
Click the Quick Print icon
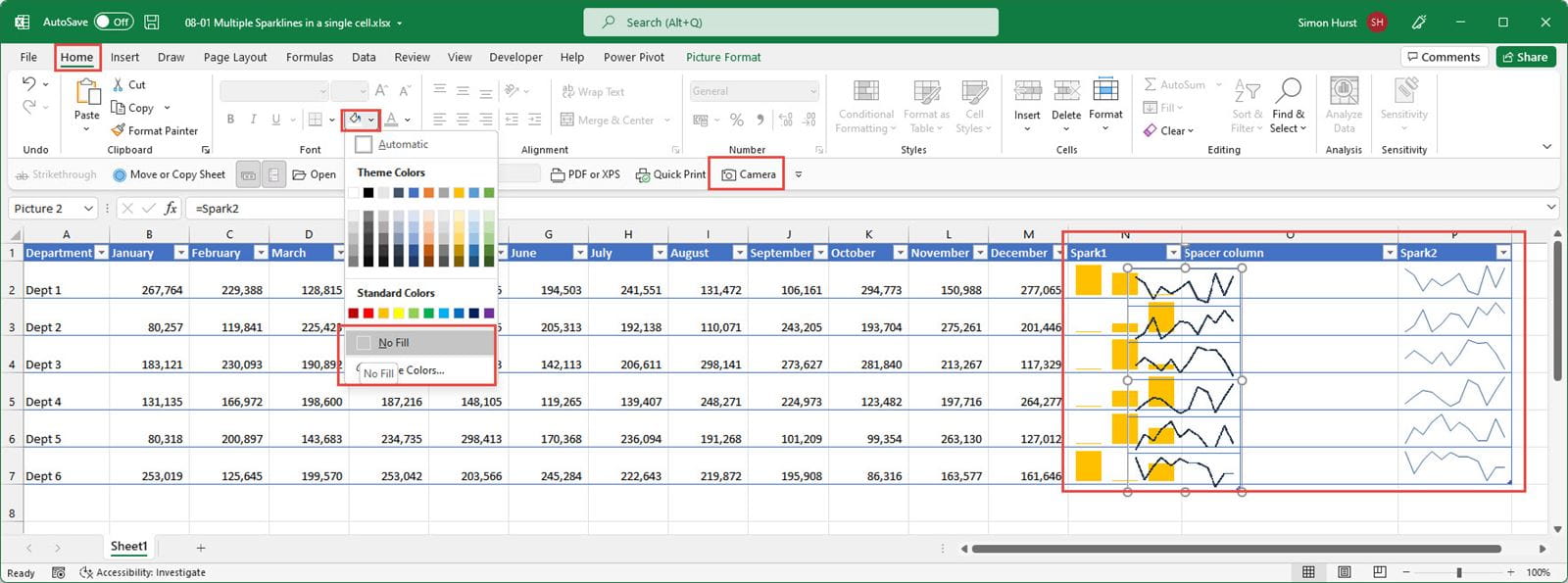643,174
